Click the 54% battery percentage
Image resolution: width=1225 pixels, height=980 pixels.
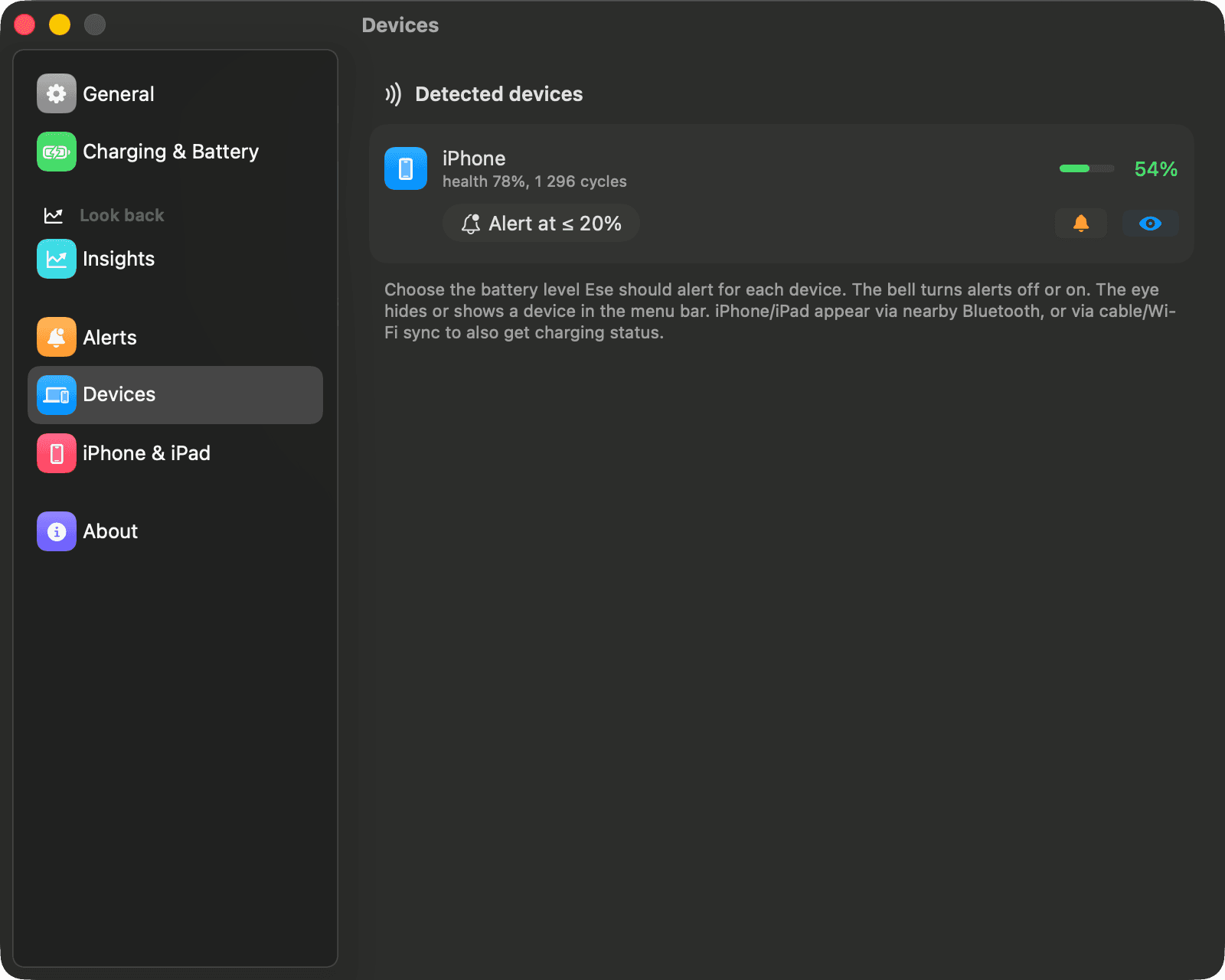(x=1155, y=169)
